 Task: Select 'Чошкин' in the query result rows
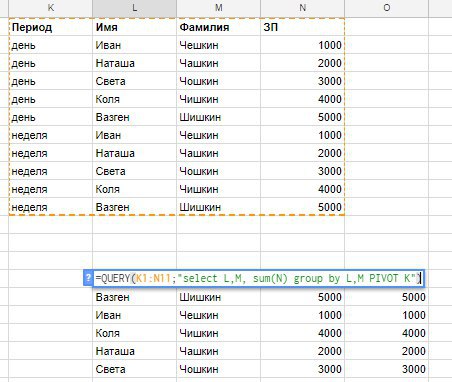coord(219,369)
